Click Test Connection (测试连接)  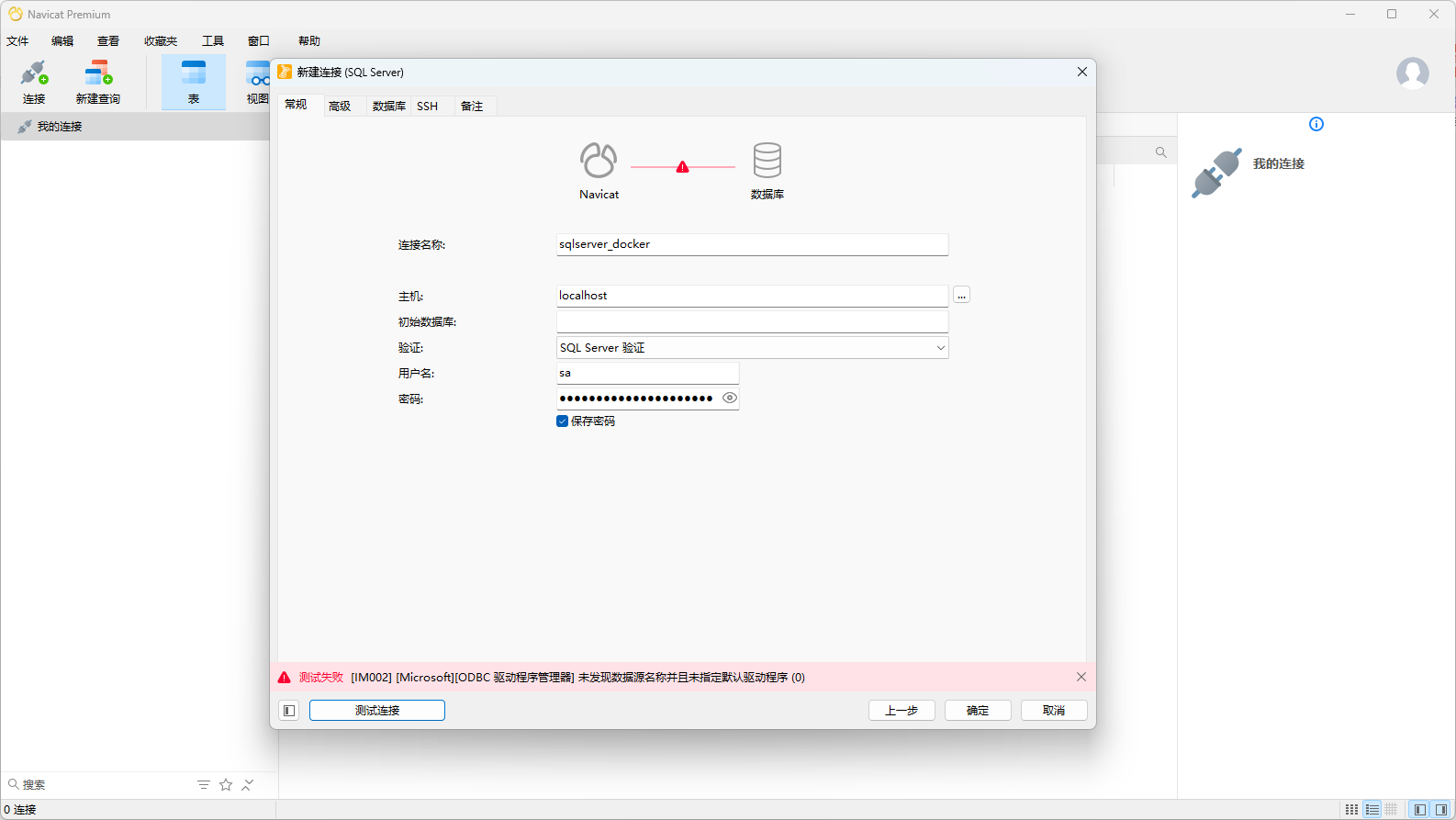[377, 711]
